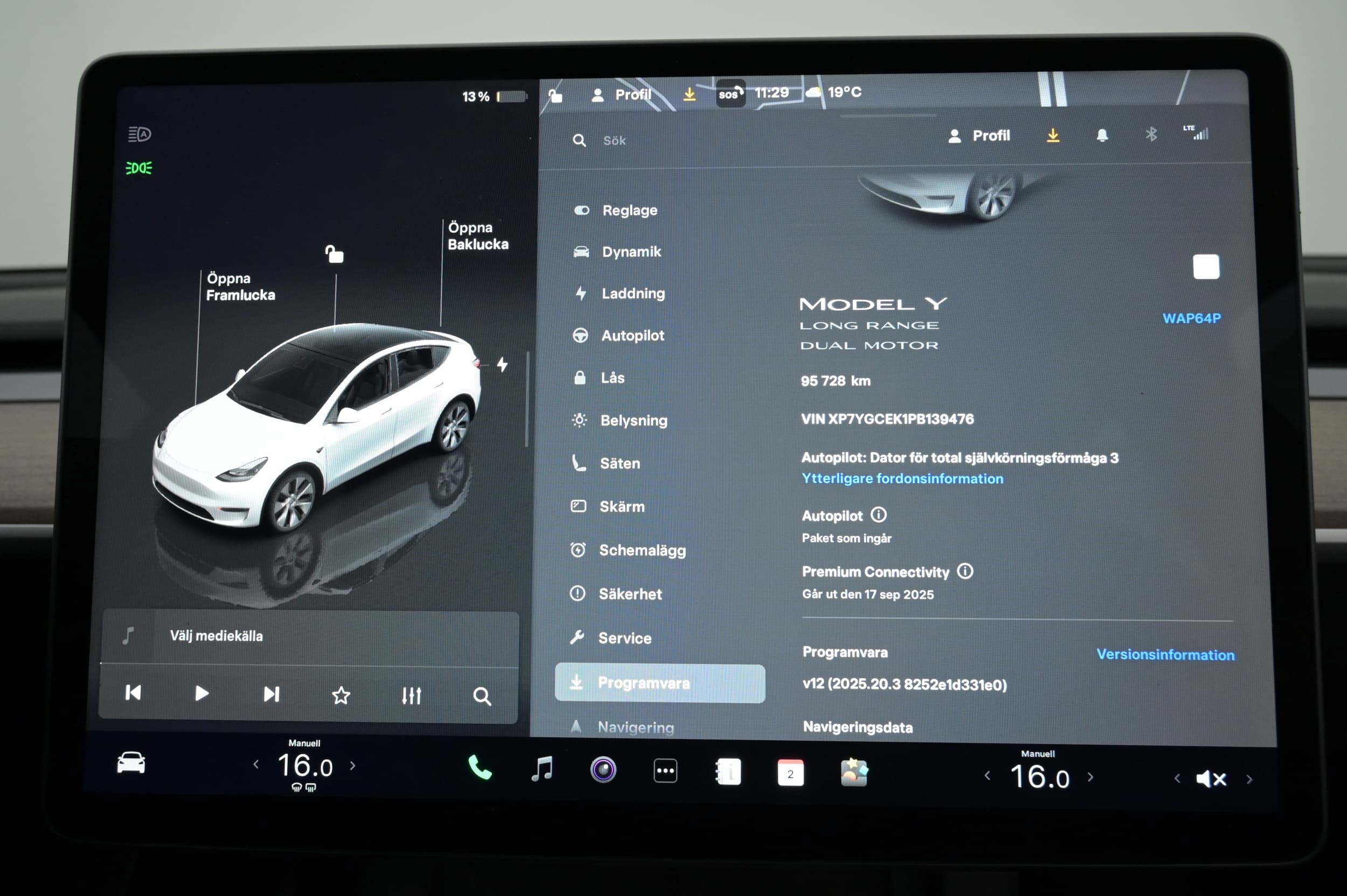
Task: Tap the unlock padlock above the car
Action: [x=334, y=254]
